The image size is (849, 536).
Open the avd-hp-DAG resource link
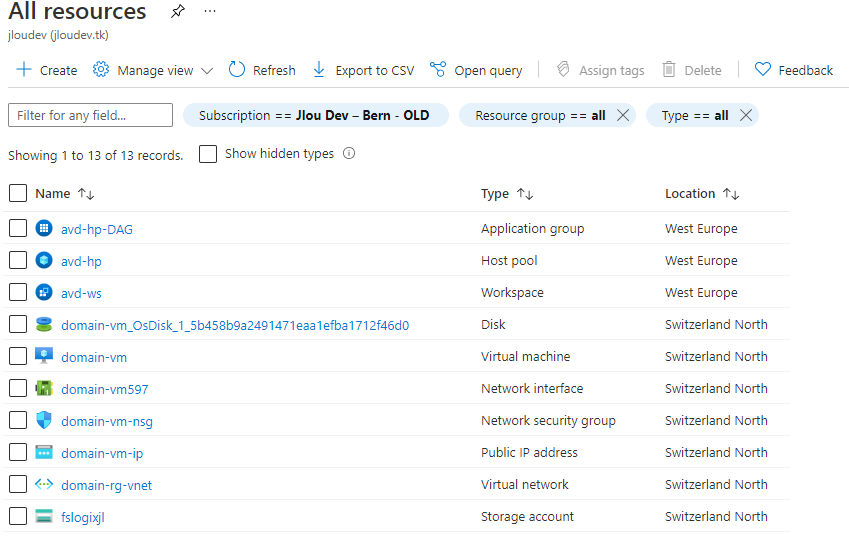96,230
